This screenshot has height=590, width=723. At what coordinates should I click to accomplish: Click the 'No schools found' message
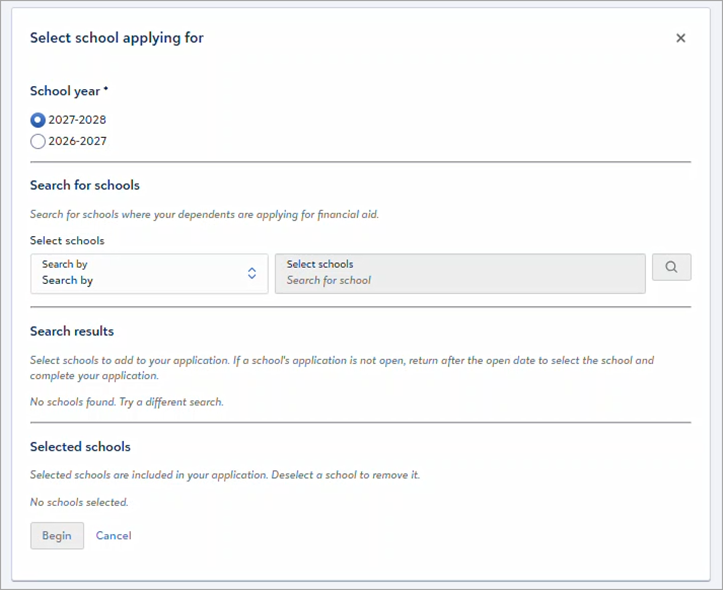point(127,402)
